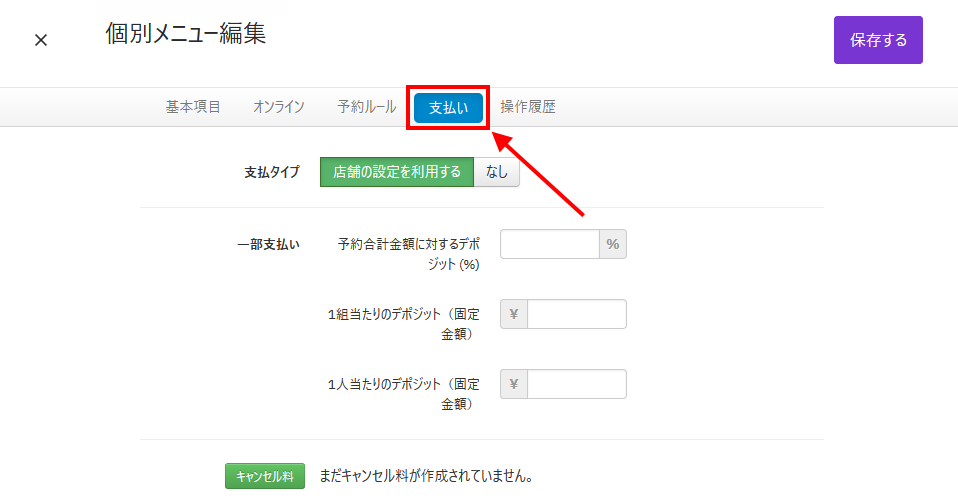Set payment type to なし
Screen dimensions: 958x500
pyautogui.click(x=497, y=172)
